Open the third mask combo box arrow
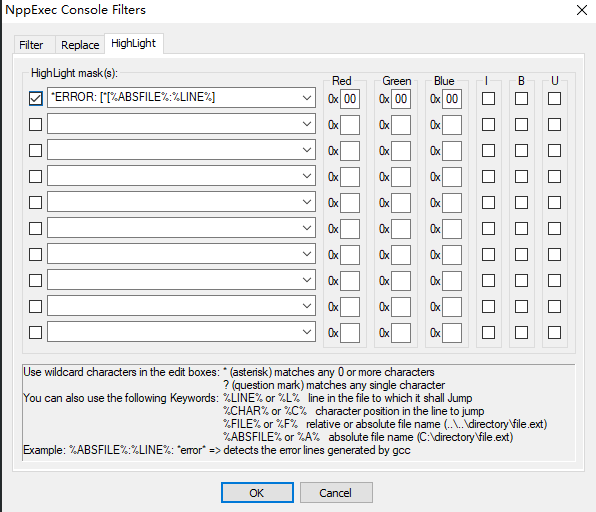 (x=307, y=150)
